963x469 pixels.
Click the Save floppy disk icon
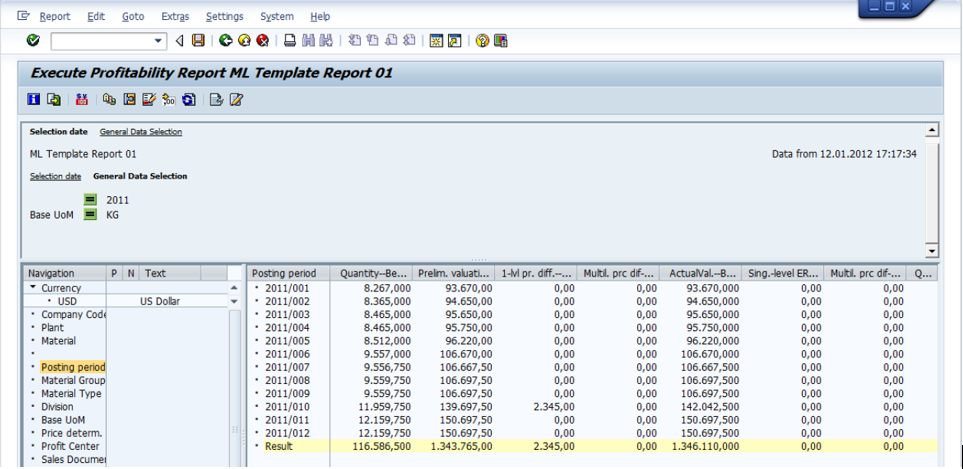pos(198,41)
